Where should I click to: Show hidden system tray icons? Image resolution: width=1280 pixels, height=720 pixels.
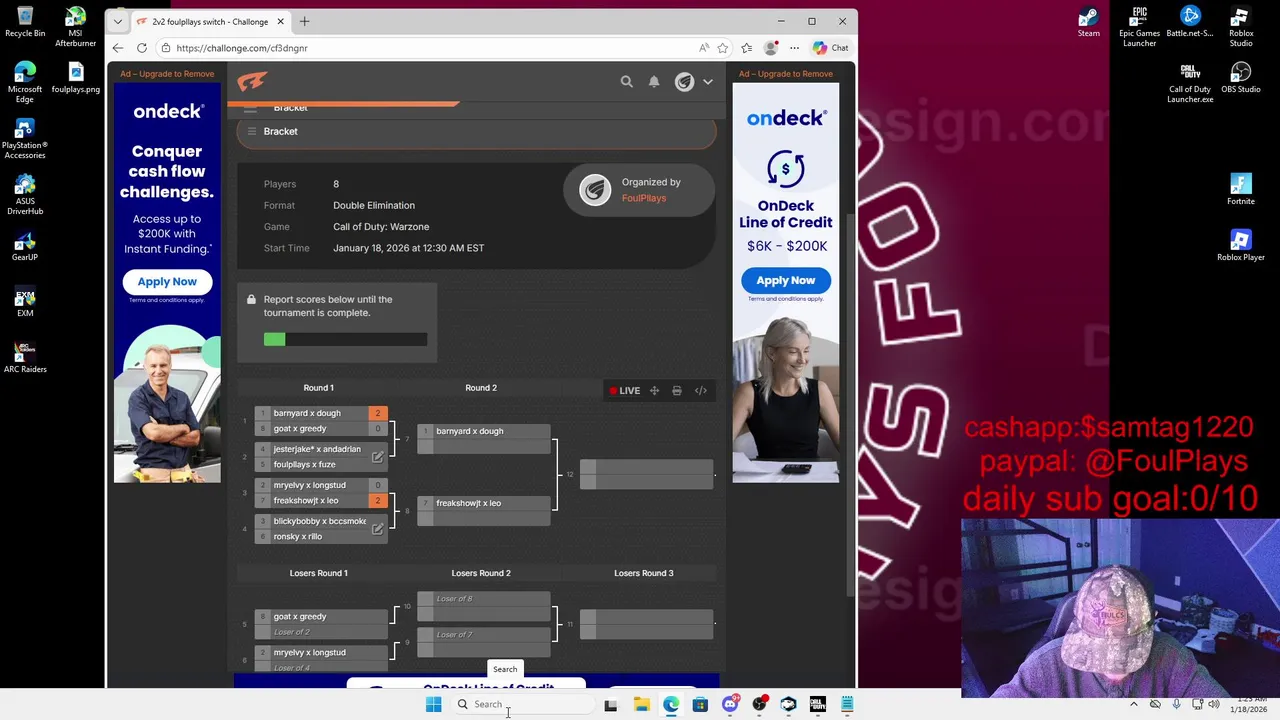[x=1134, y=704]
